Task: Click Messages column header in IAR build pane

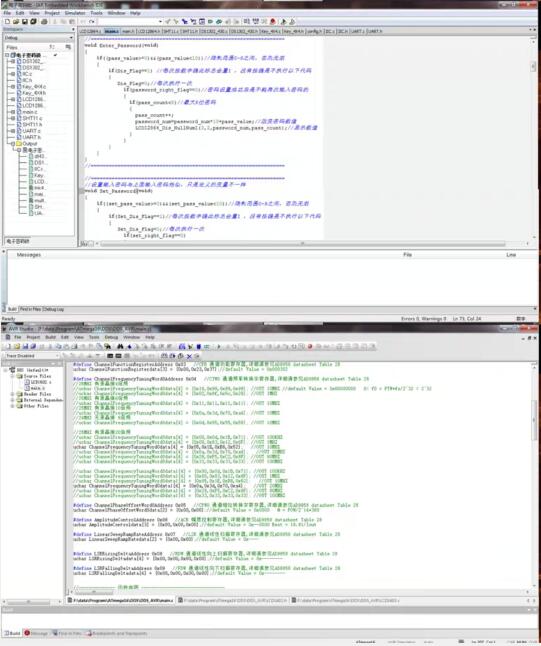Action: pyautogui.click(x=29, y=255)
